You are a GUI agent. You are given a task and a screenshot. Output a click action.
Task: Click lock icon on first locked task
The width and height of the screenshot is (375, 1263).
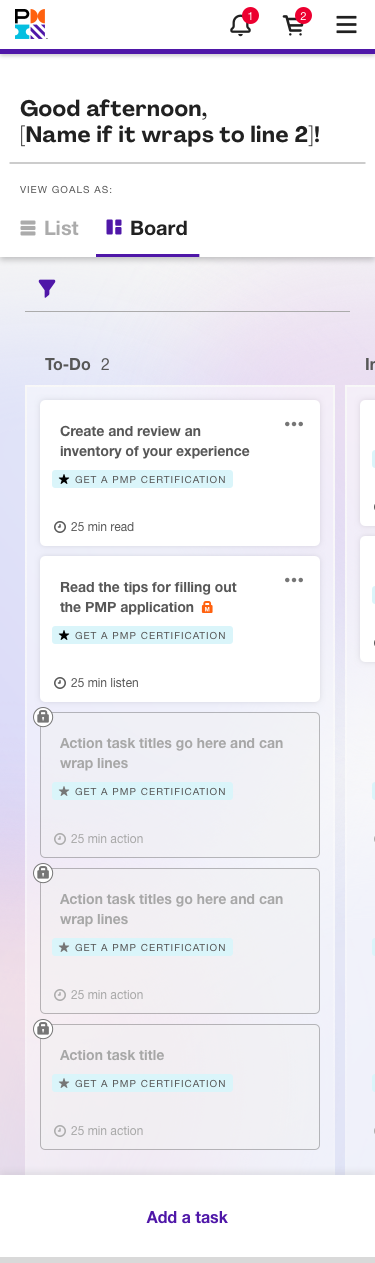coord(43,717)
